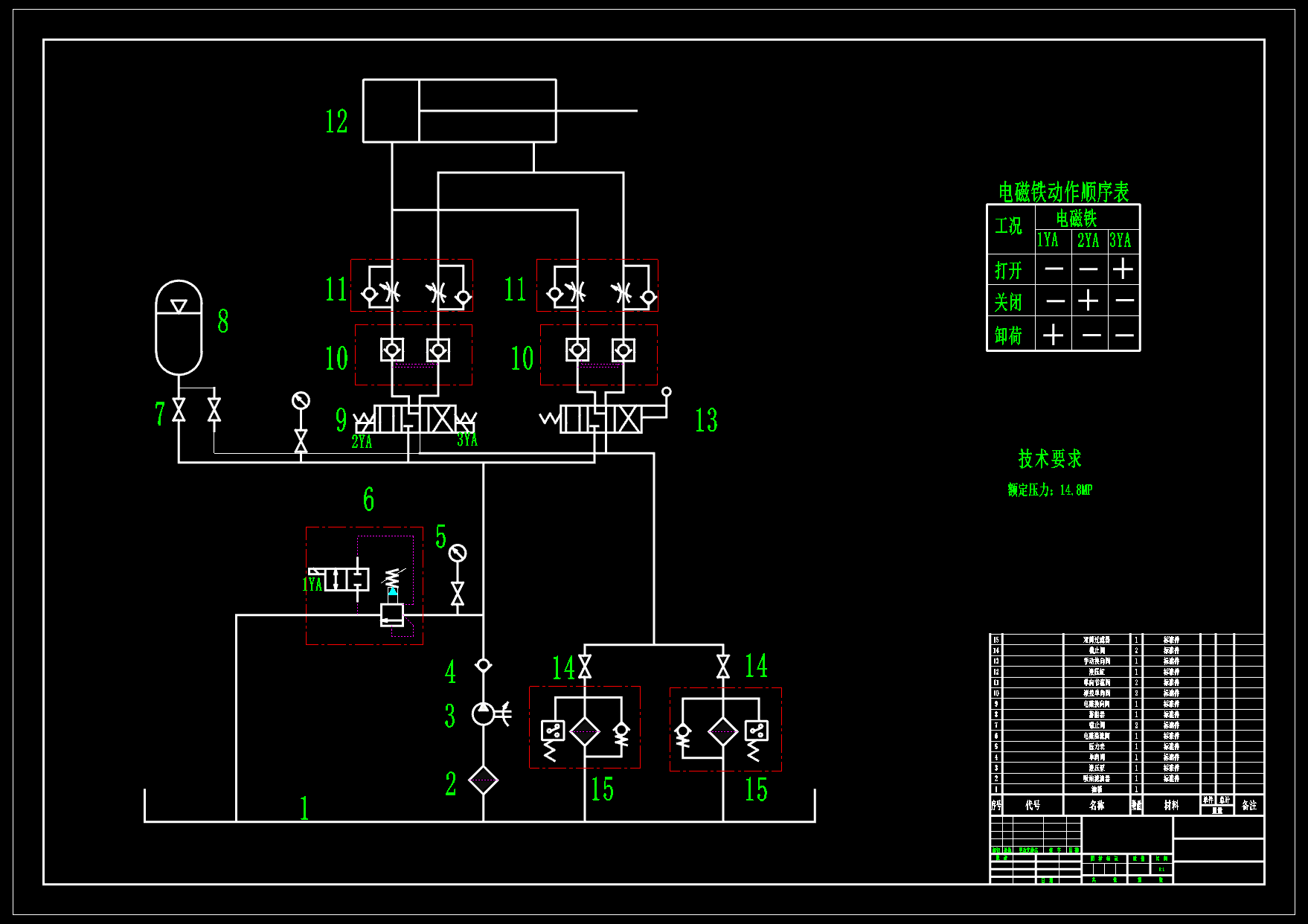Viewport: 1308px width, 924px height.
Task: Select the 1YA two-position valve symbol
Action: click(339, 579)
